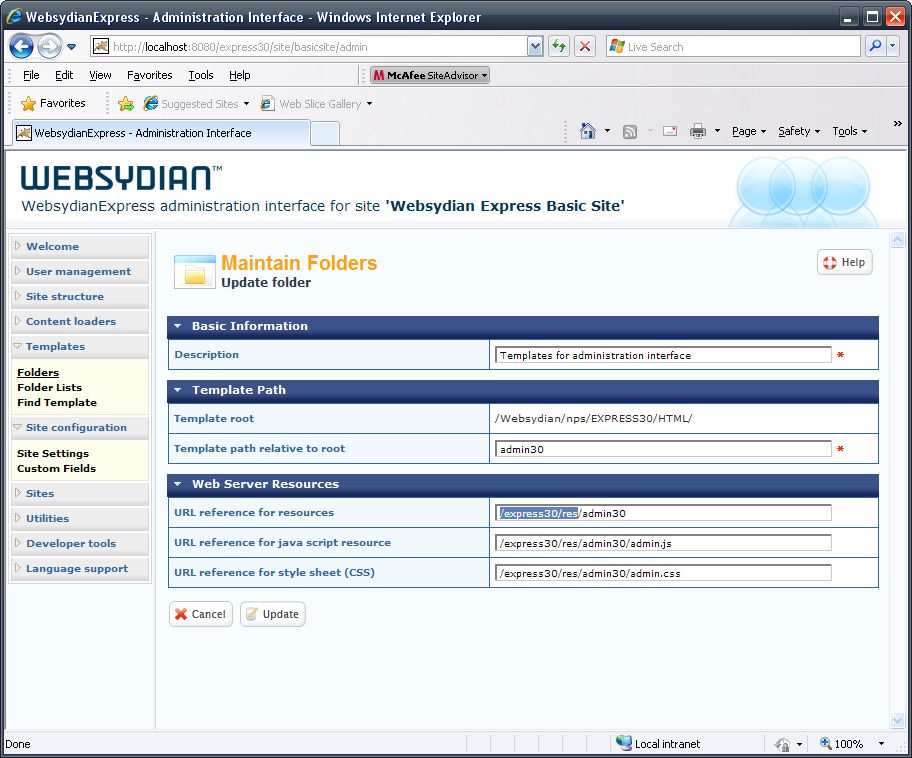
Task: Open the Site Settings link
Action: point(53,453)
